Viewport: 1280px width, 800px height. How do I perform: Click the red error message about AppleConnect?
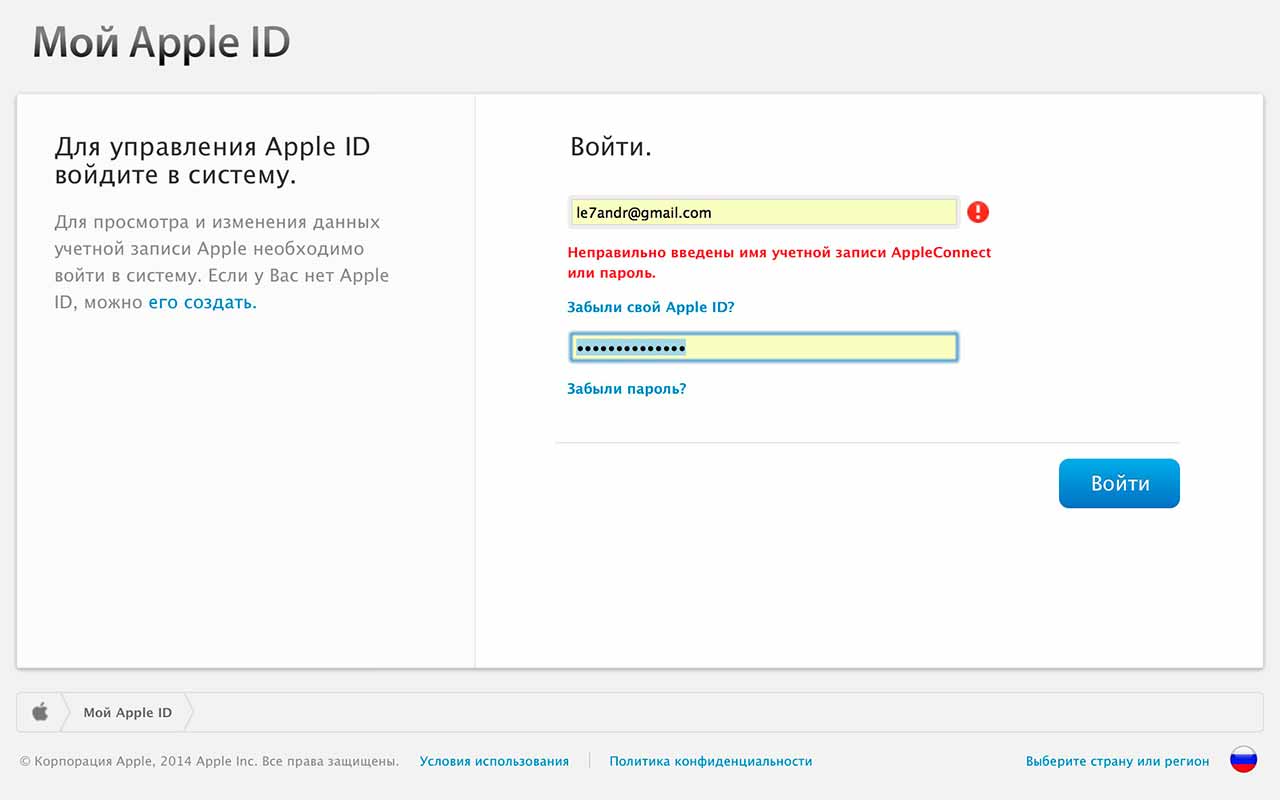779,262
